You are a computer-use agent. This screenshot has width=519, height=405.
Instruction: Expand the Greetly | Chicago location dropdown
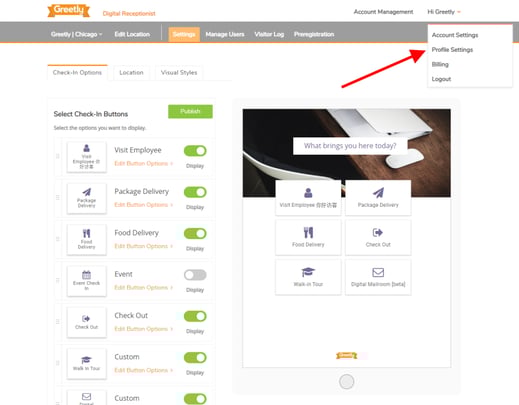coord(76,34)
